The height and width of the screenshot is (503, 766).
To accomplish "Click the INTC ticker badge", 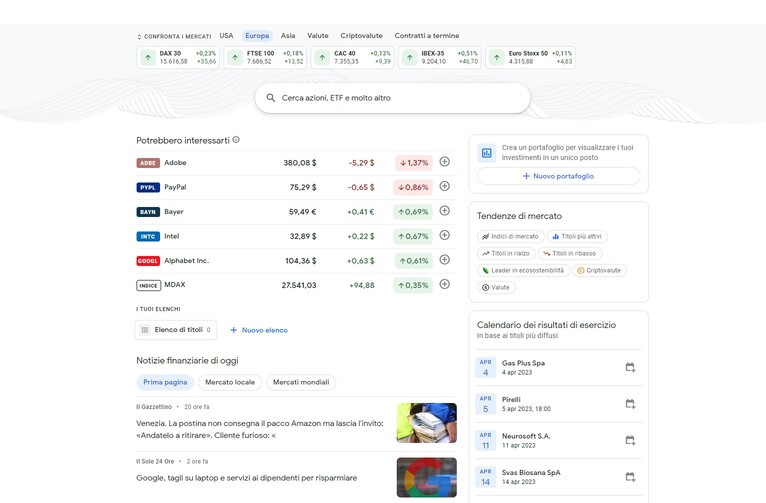I will tap(148, 236).
